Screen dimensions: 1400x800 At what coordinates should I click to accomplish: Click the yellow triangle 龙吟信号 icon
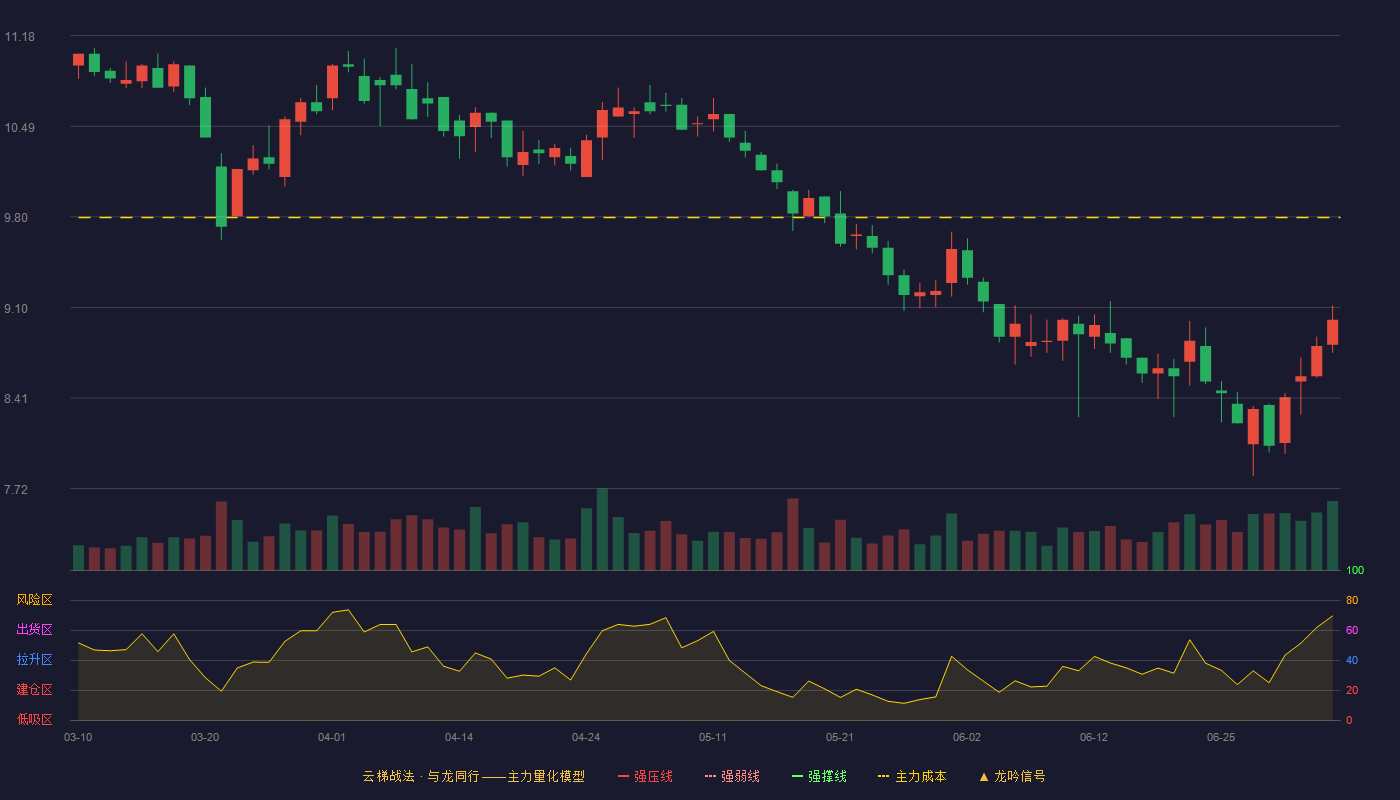click(984, 776)
